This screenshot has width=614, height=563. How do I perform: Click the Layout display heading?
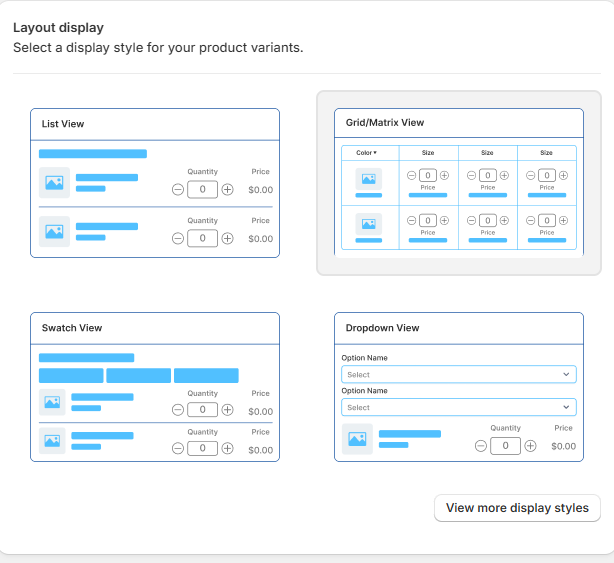click(58, 28)
